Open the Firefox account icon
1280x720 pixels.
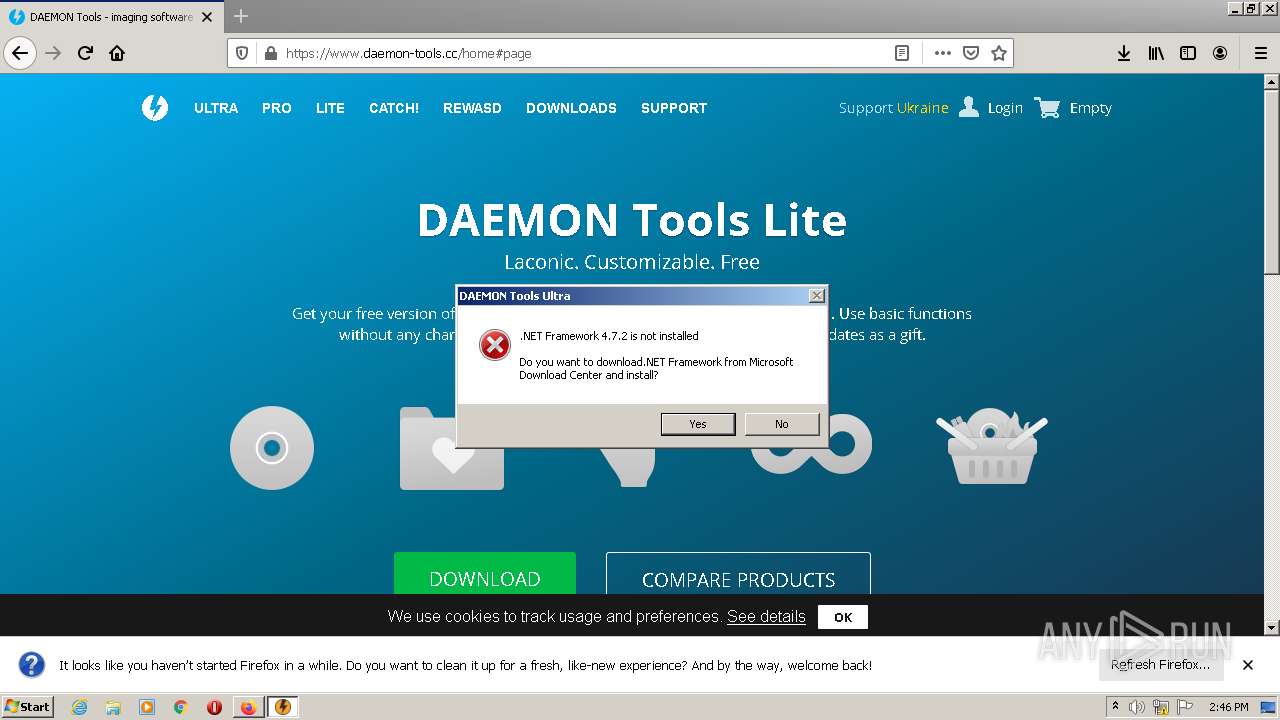(1220, 53)
